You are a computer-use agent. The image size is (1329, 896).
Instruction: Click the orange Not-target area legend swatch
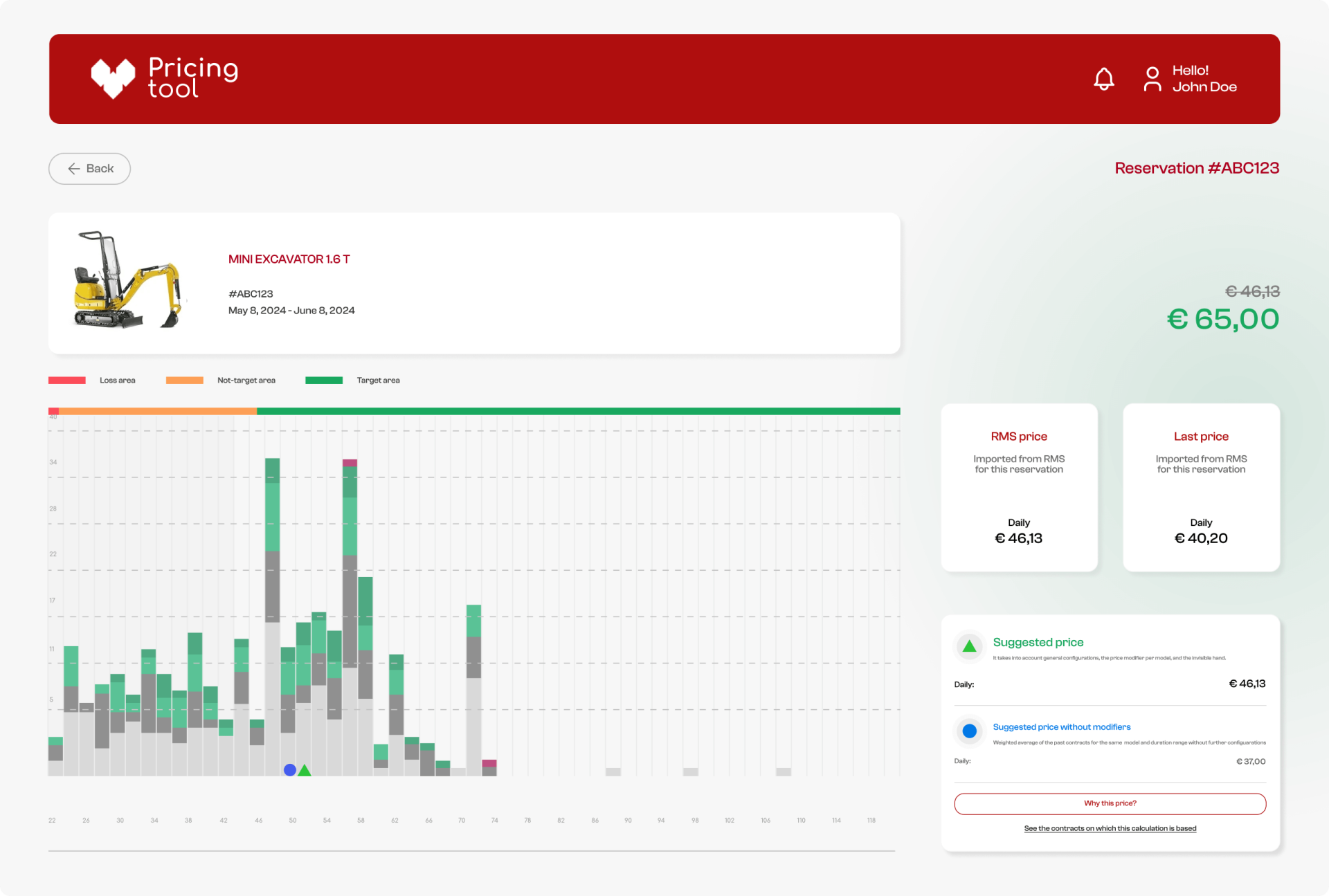(x=185, y=380)
